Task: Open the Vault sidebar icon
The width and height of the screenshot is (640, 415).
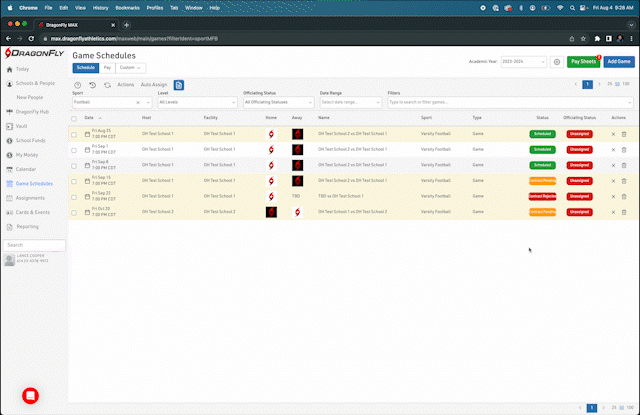Action: (10, 126)
